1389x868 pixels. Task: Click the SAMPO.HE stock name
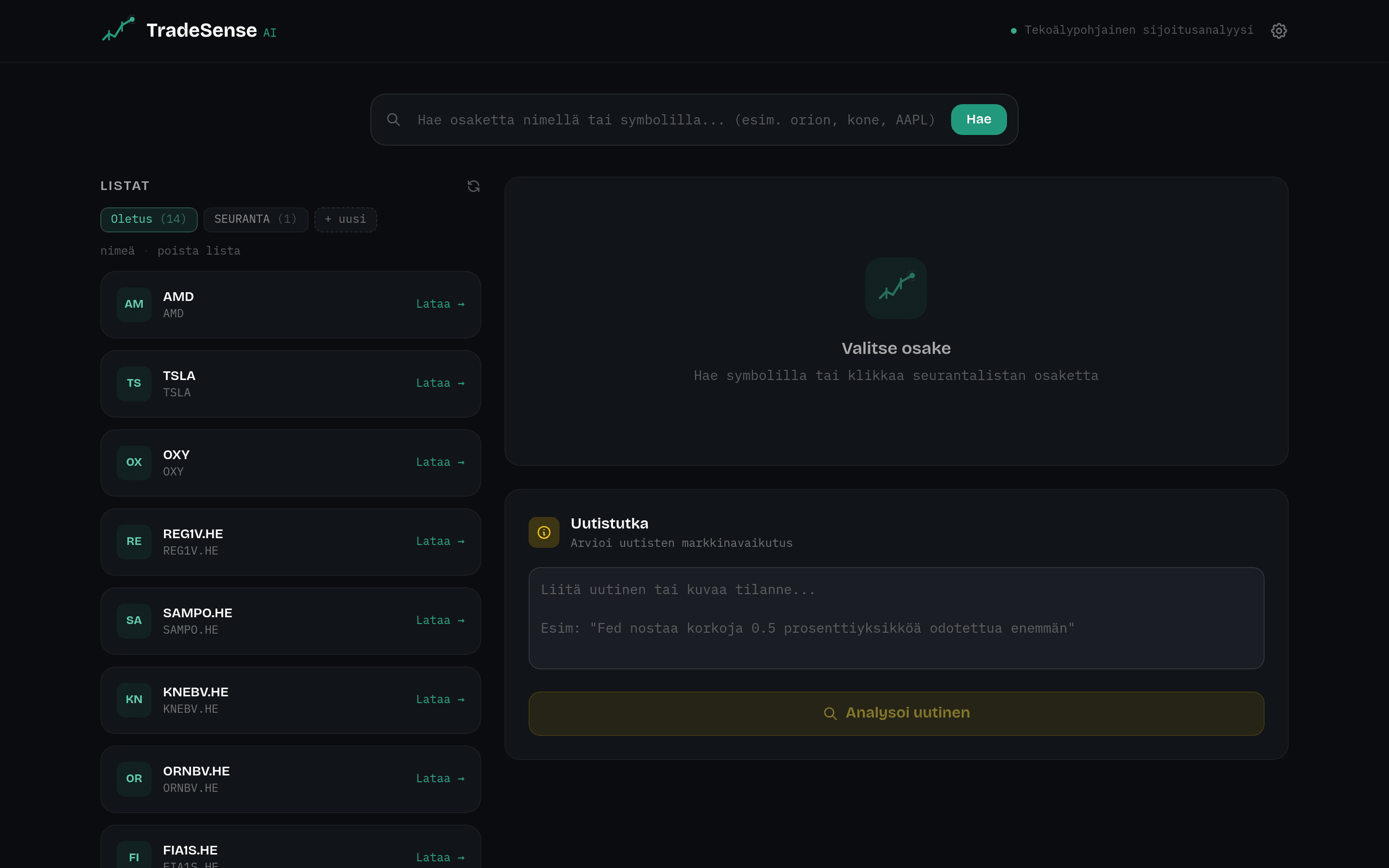[x=197, y=613]
